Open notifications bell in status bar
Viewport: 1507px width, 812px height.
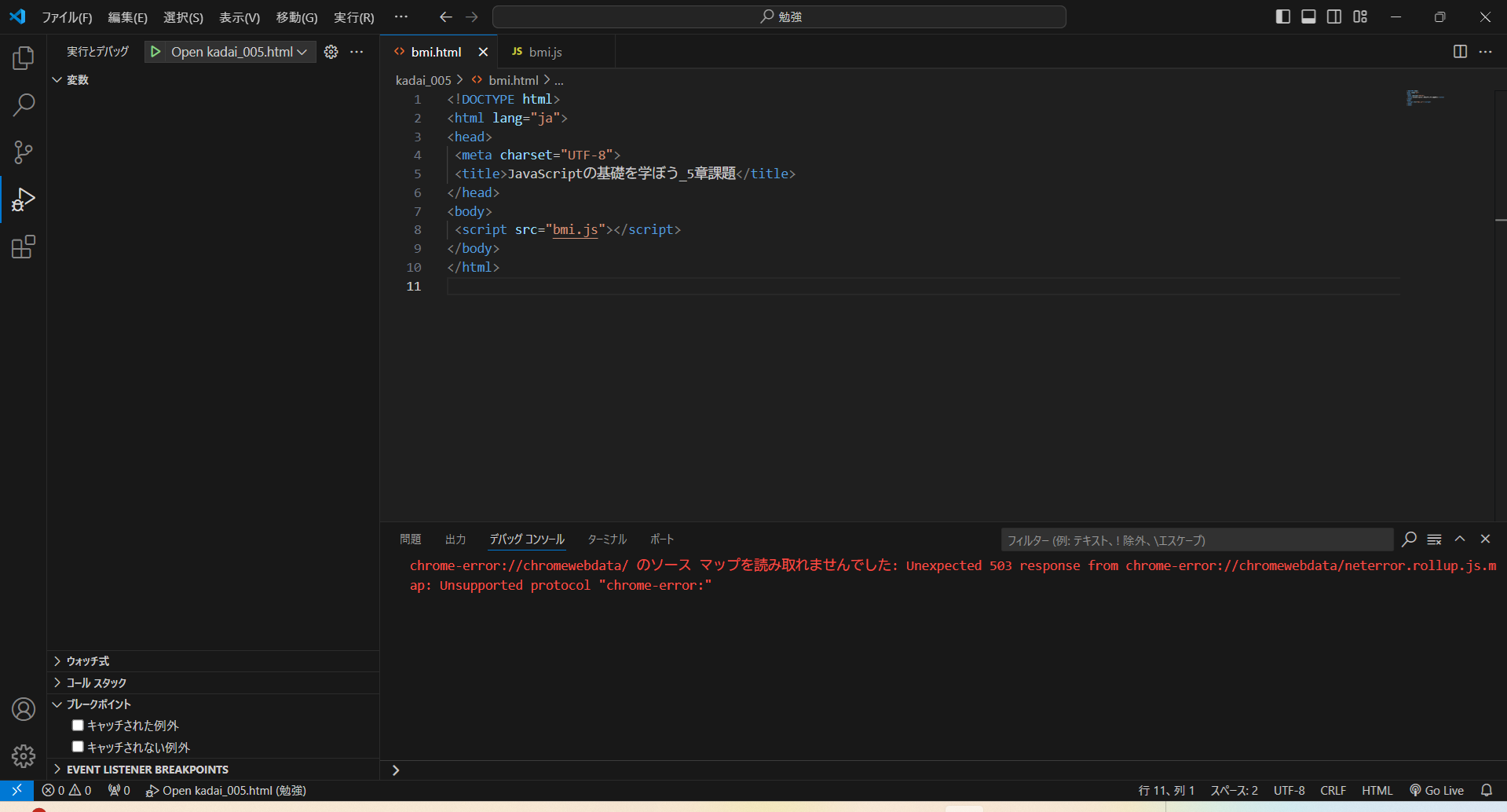click(x=1486, y=790)
